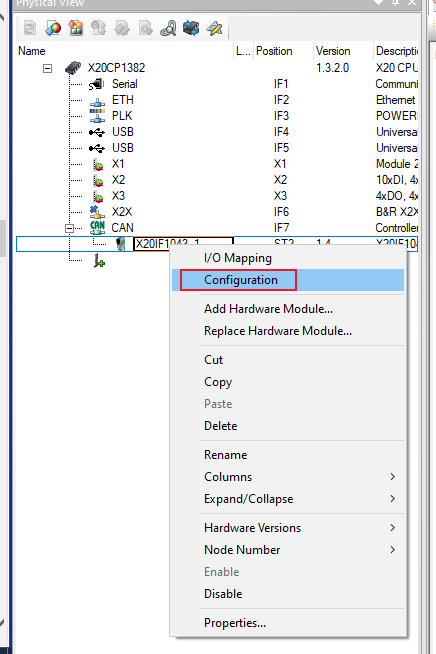Click the pencil edit toolbar icon
The image size is (436, 654).
point(214,28)
